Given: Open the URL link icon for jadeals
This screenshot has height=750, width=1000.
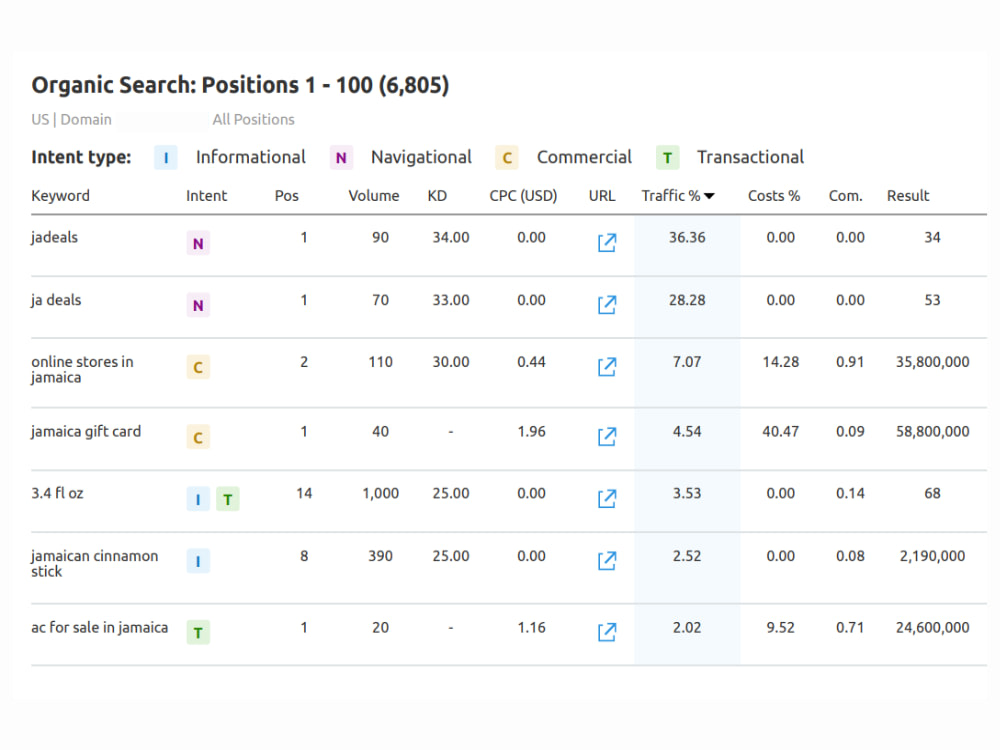Looking at the screenshot, I should point(607,242).
